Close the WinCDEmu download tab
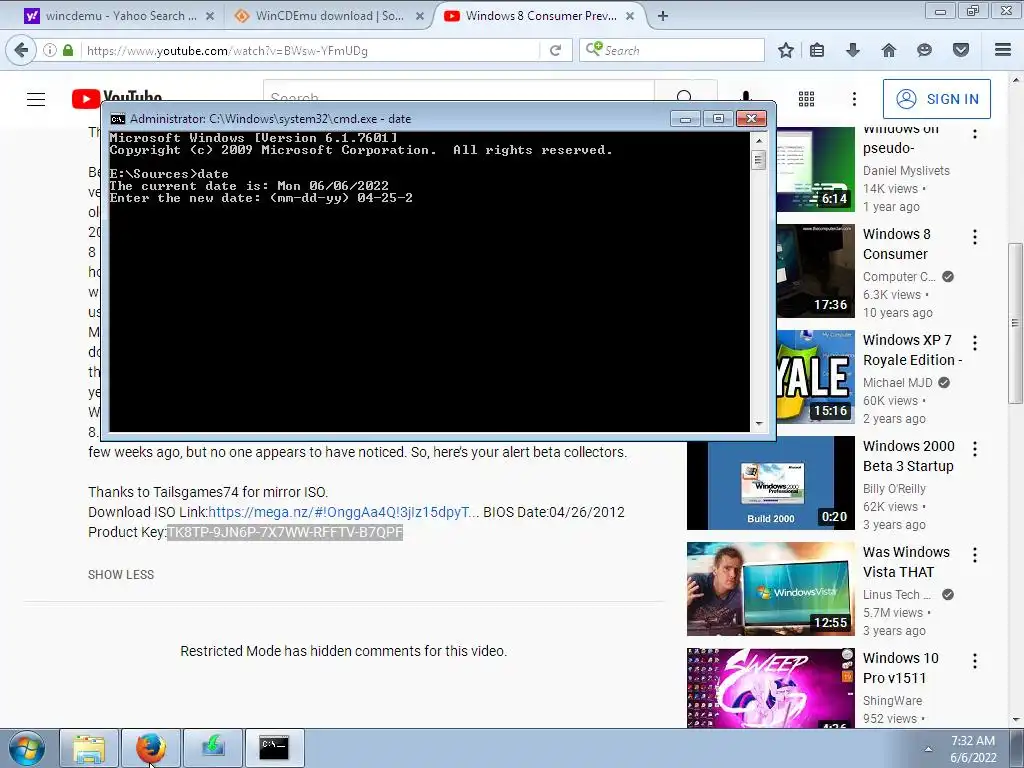 pos(420,16)
